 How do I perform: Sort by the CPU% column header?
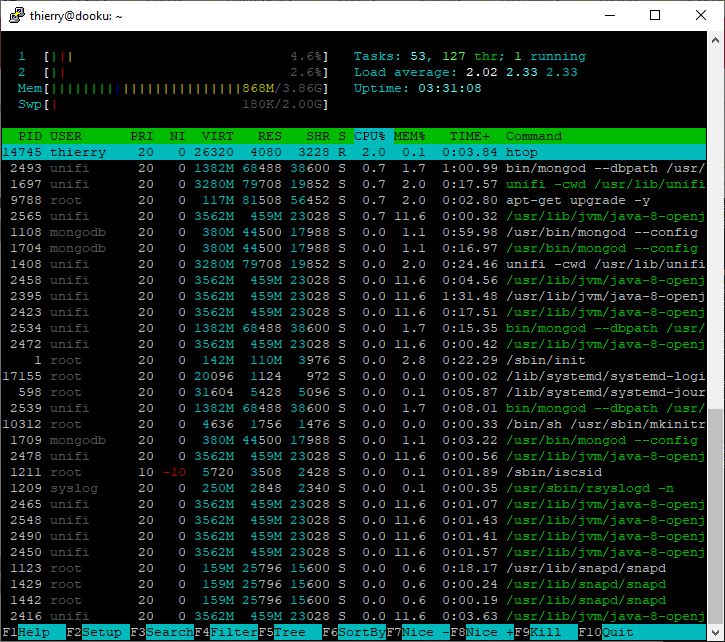click(x=368, y=135)
